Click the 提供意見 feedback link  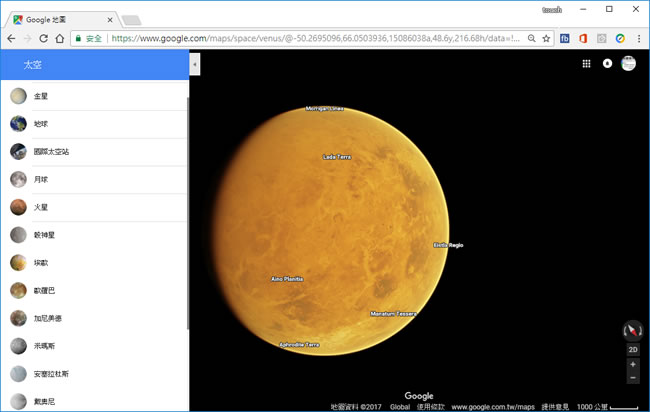pyautogui.click(x=555, y=407)
